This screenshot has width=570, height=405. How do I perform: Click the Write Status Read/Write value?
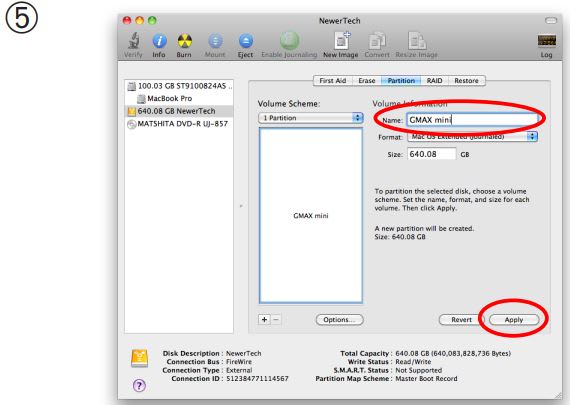pyautogui.click(x=413, y=362)
